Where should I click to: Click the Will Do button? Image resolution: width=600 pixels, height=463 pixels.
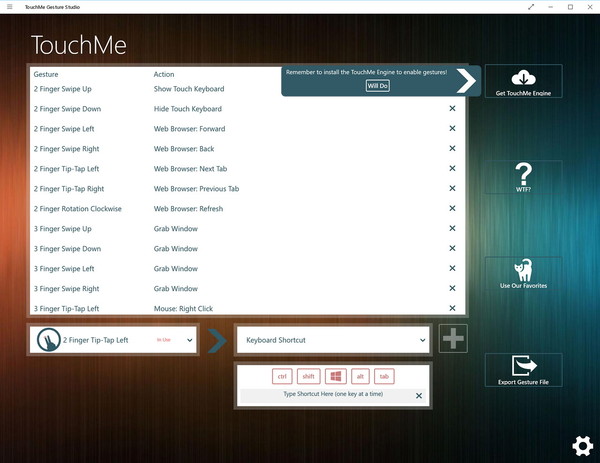coord(378,86)
